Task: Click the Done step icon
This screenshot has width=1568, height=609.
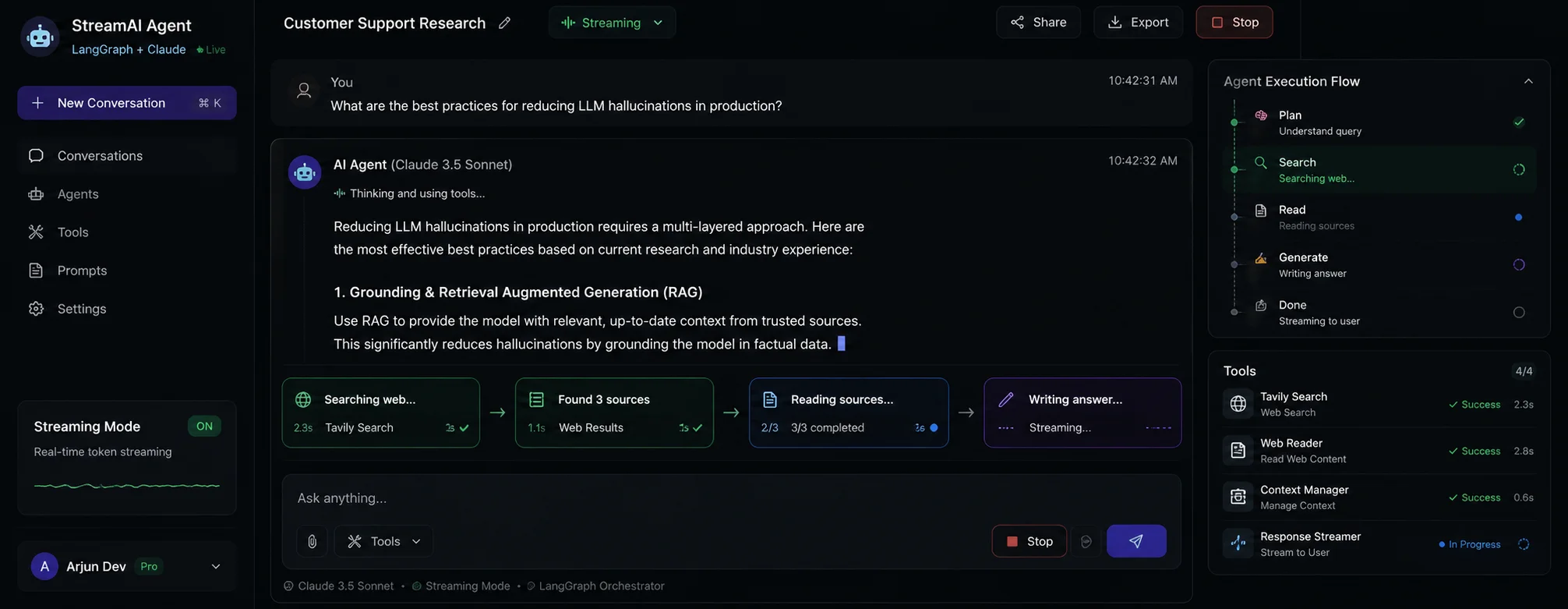Action: tap(1260, 306)
